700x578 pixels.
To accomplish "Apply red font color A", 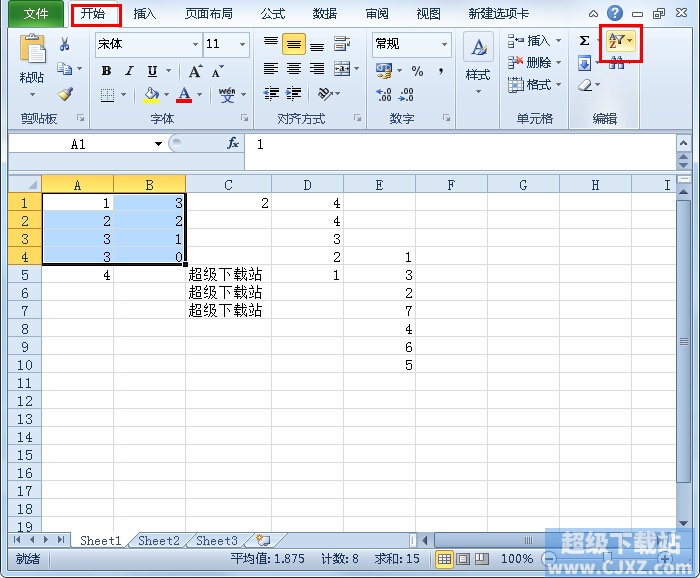I will click(184, 95).
